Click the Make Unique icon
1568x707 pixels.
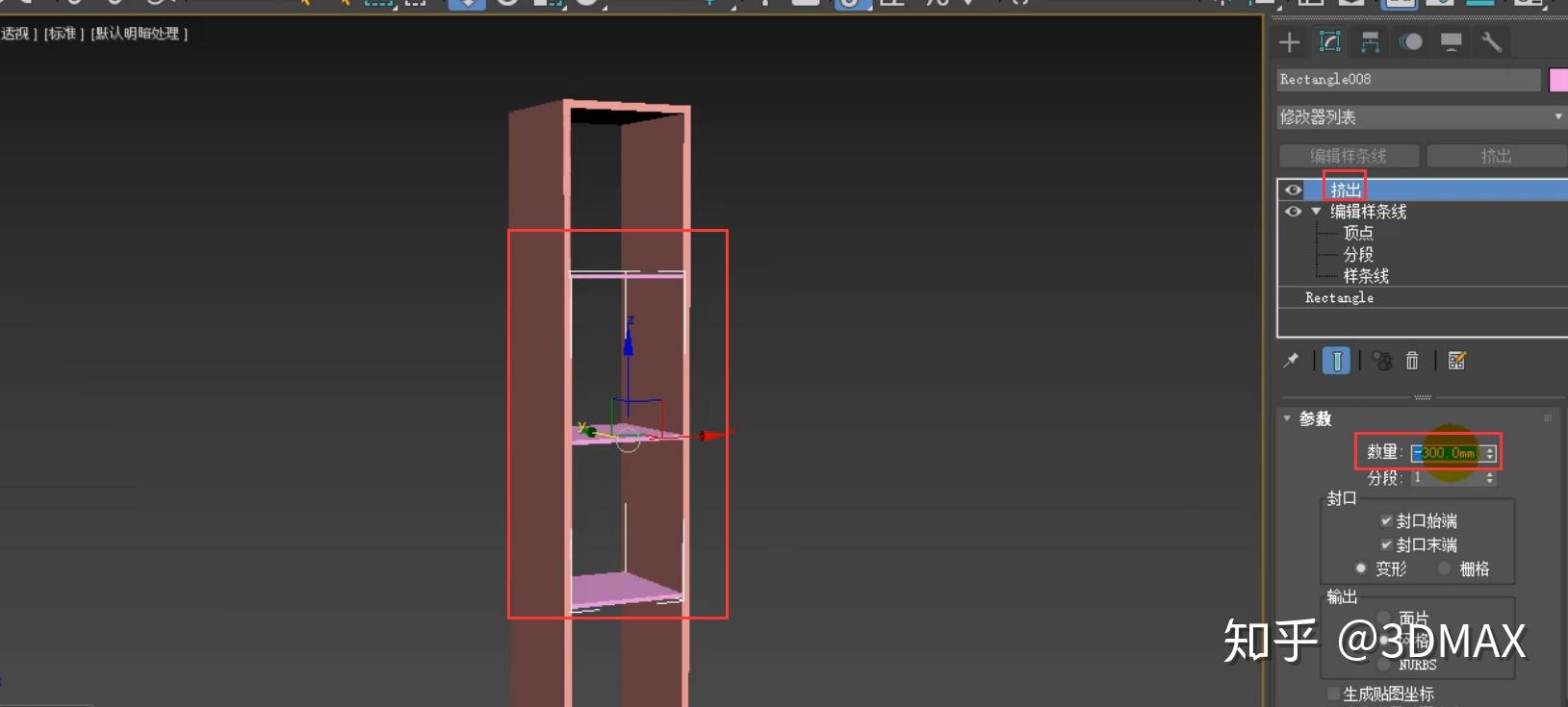pyautogui.click(x=1382, y=361)
